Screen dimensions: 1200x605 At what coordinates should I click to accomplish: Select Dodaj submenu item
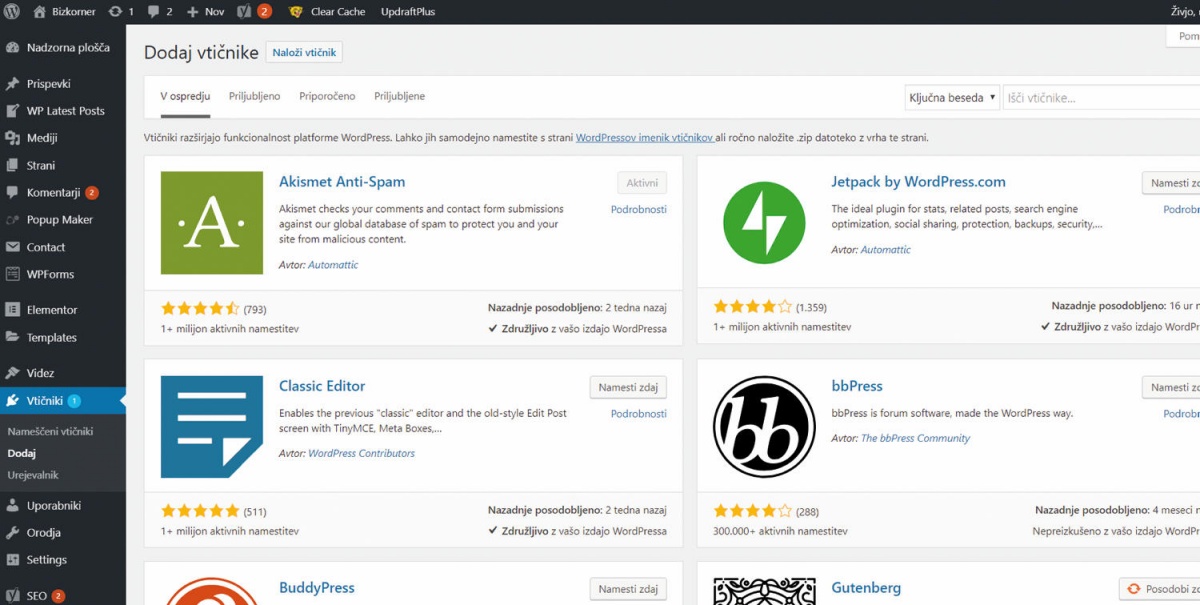tap(21, 453)
